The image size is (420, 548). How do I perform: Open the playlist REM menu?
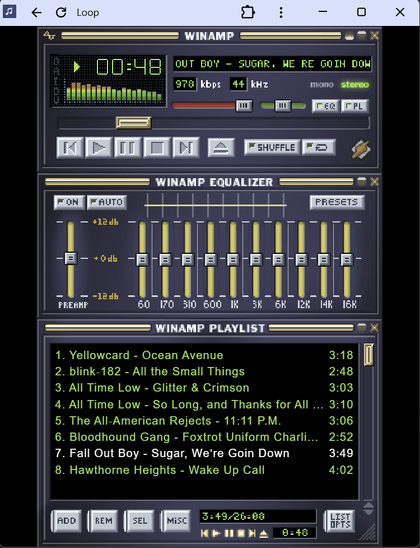[x=103, y=521]
